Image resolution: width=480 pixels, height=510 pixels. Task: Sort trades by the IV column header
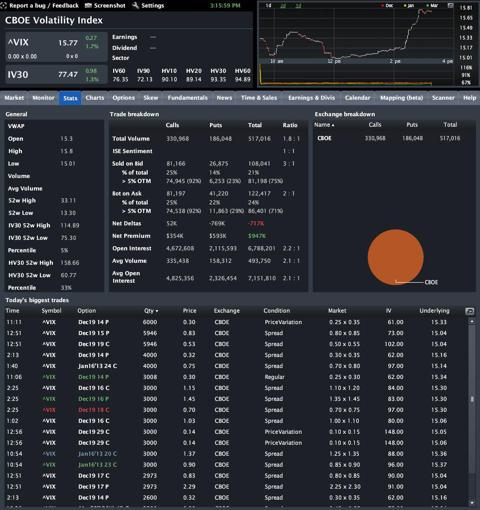388,311
